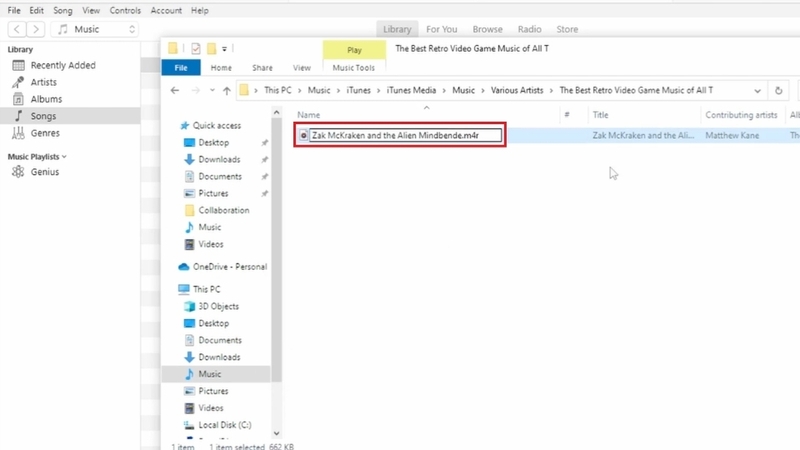
Task: Open Quick access Pictures pinned folder
Action: click(x=213, y=193)
